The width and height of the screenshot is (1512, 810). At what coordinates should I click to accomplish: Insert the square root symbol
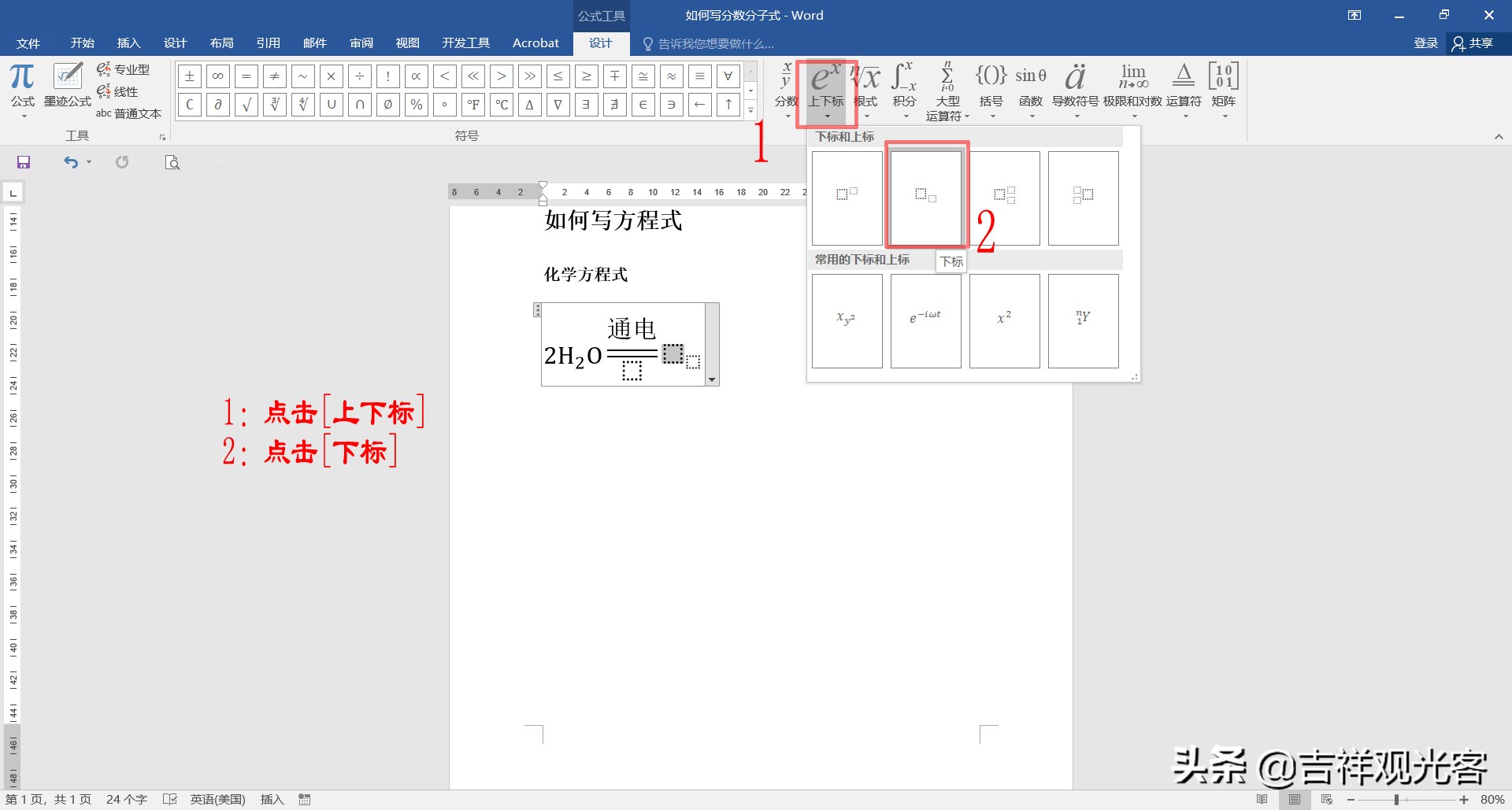246,104
